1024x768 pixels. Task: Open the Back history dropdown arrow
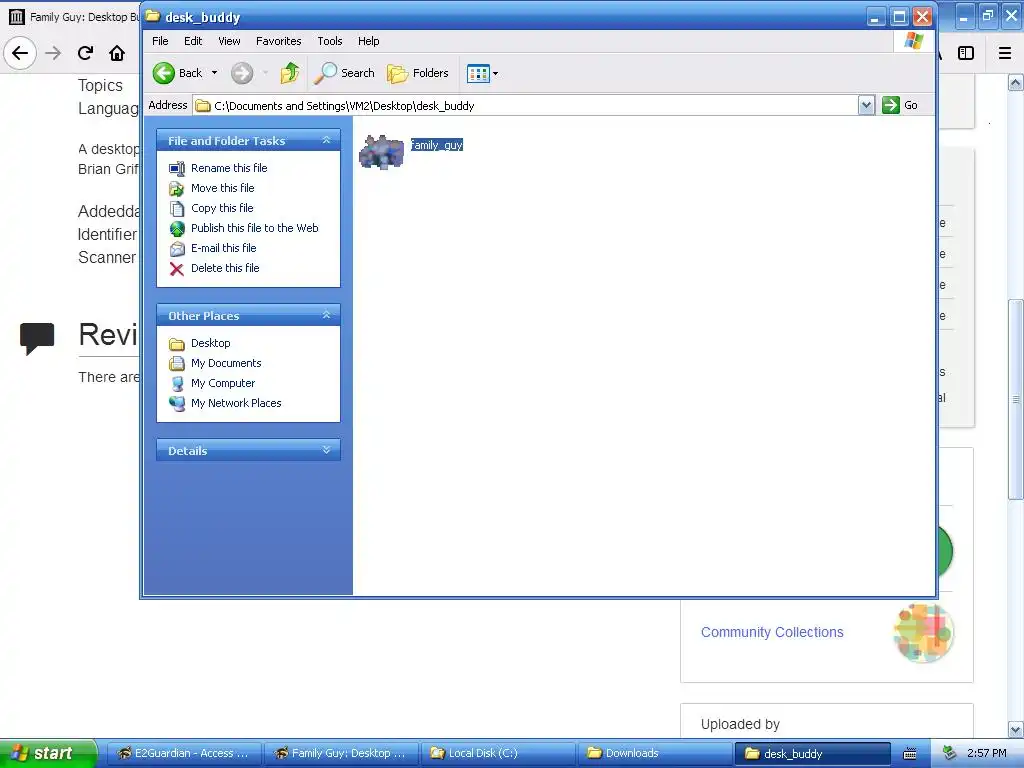tap(214, 73)
